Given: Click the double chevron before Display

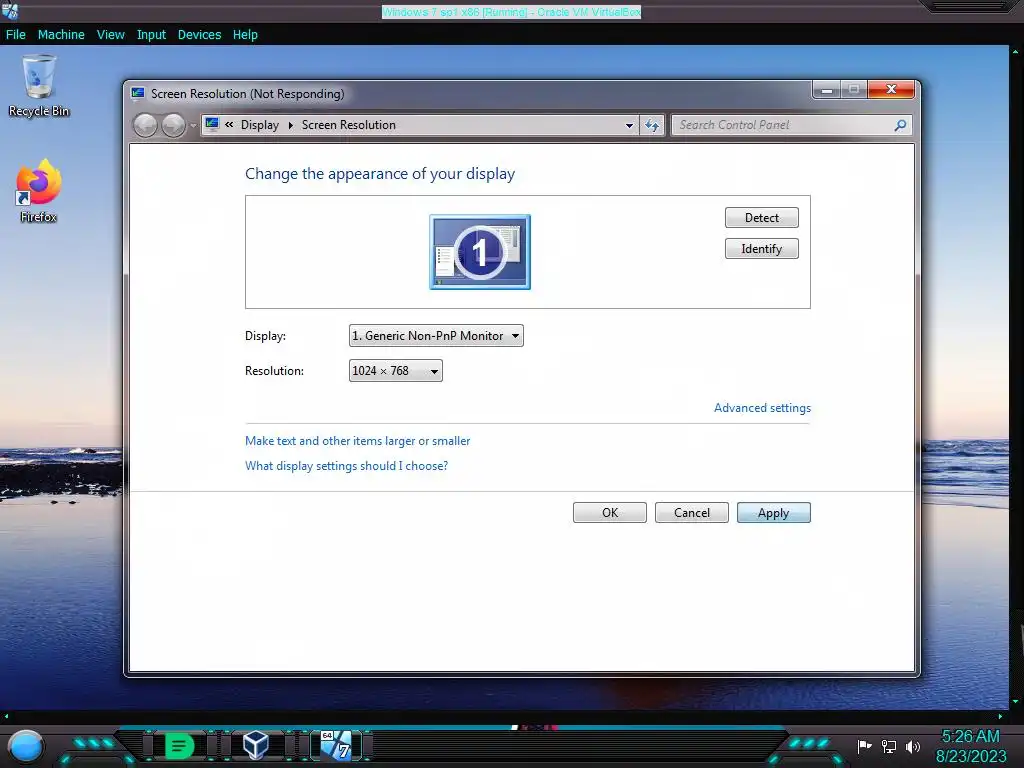Looking at the screenshot, I should point(229,124).
